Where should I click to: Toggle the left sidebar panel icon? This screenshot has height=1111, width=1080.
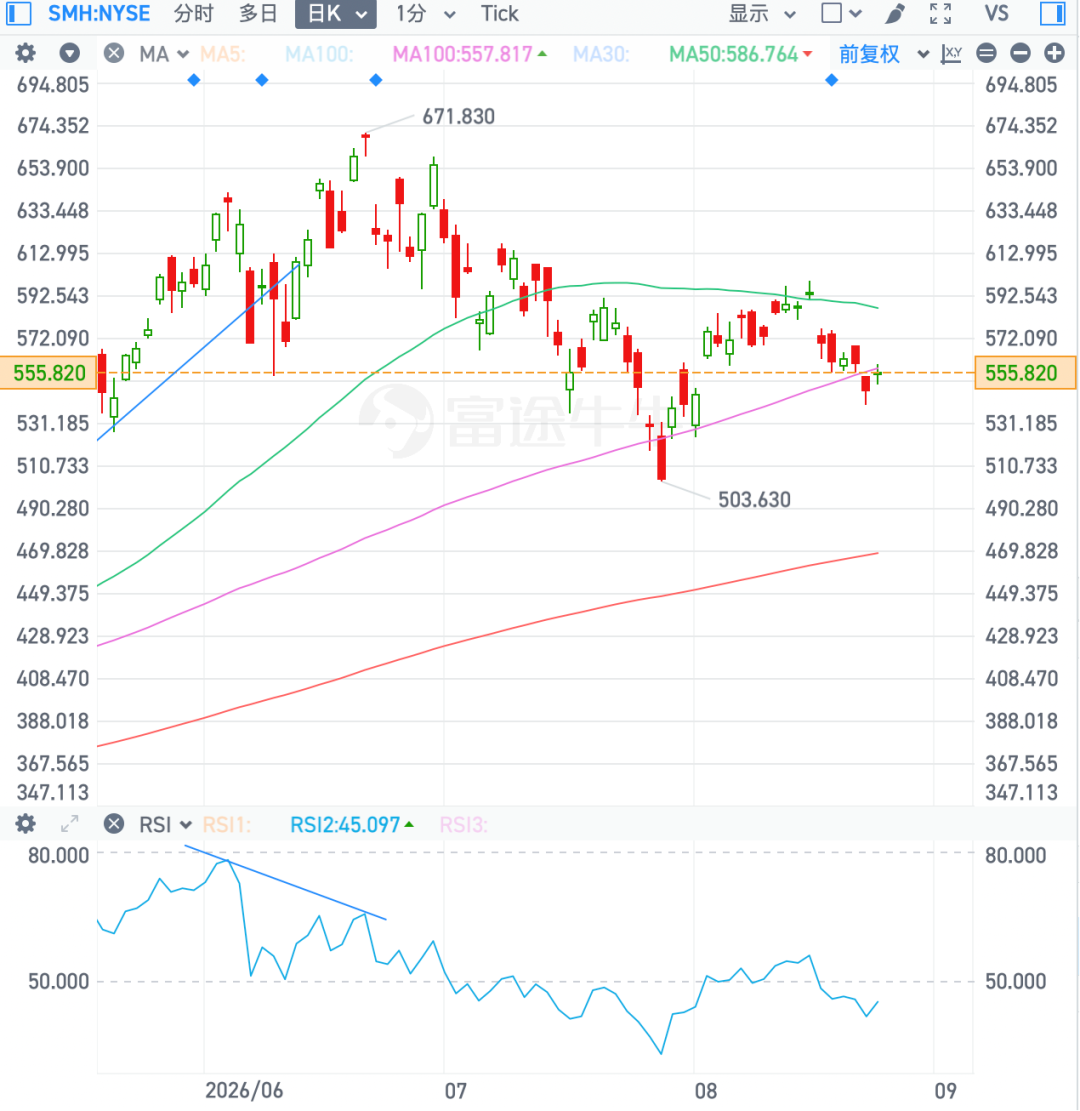pyautogui.click(x=18, y=13)
